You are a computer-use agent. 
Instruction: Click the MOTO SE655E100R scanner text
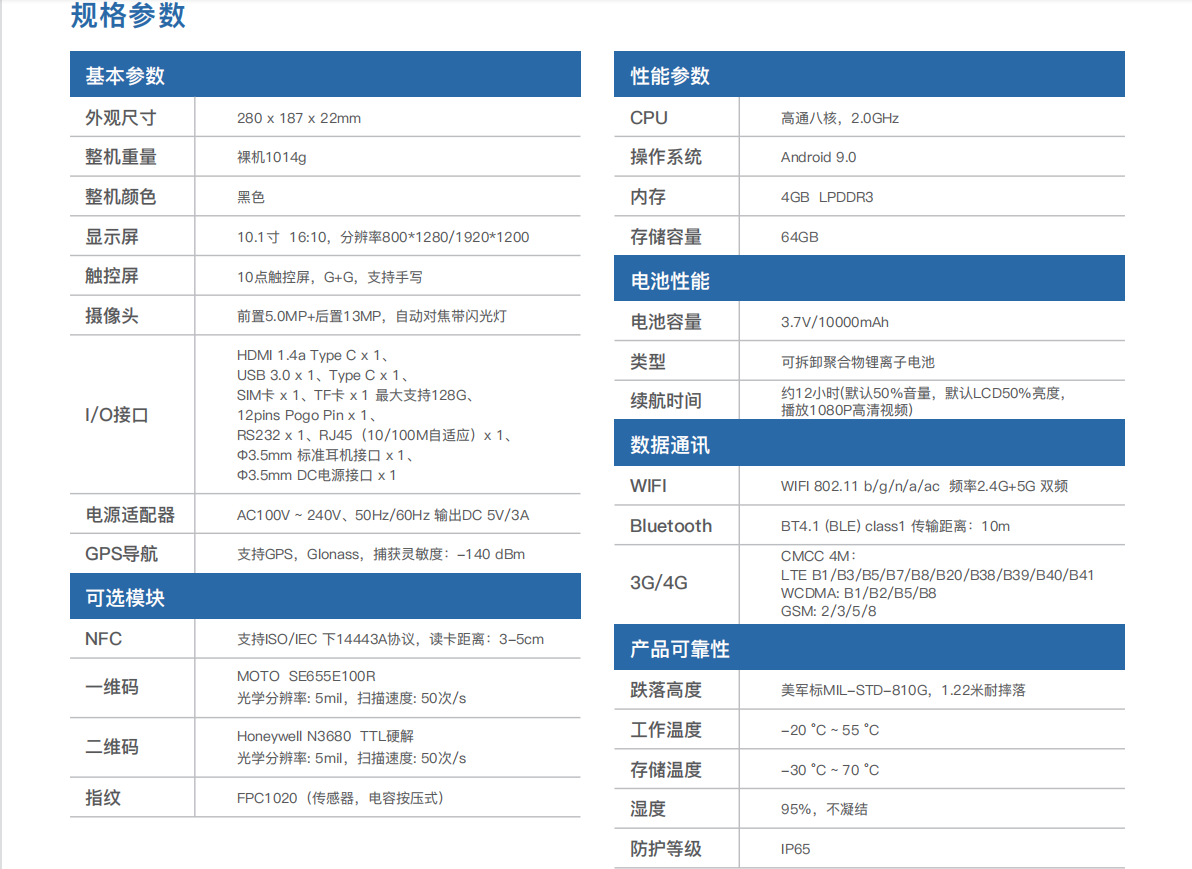click(x=306, y=676)
